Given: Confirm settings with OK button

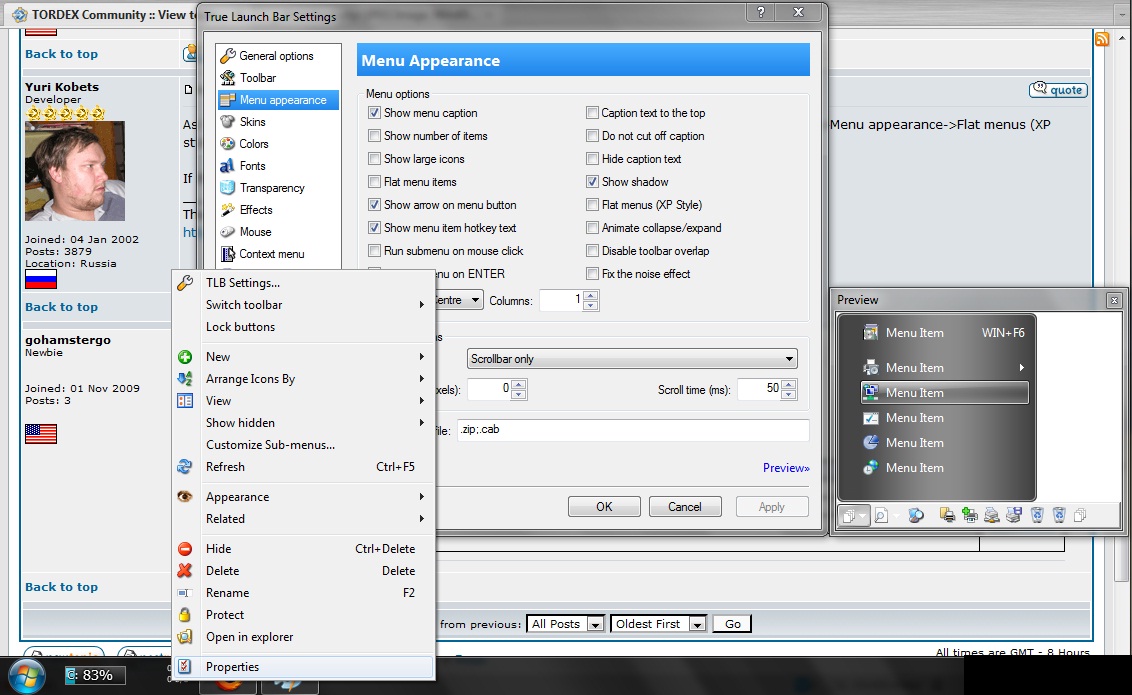Looking at the screenshot, I should (604, 507).
